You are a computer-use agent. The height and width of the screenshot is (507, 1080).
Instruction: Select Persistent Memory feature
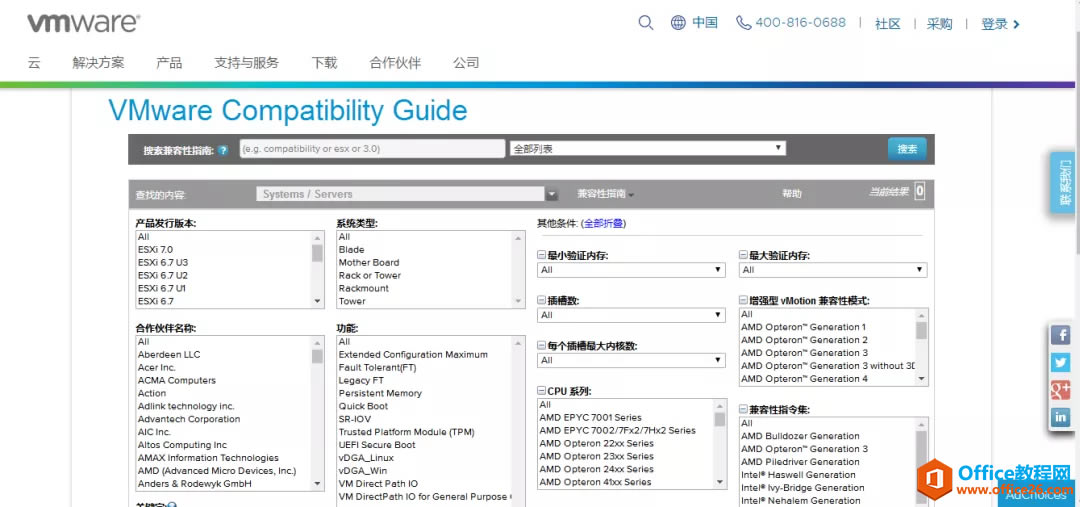[380, 393]
